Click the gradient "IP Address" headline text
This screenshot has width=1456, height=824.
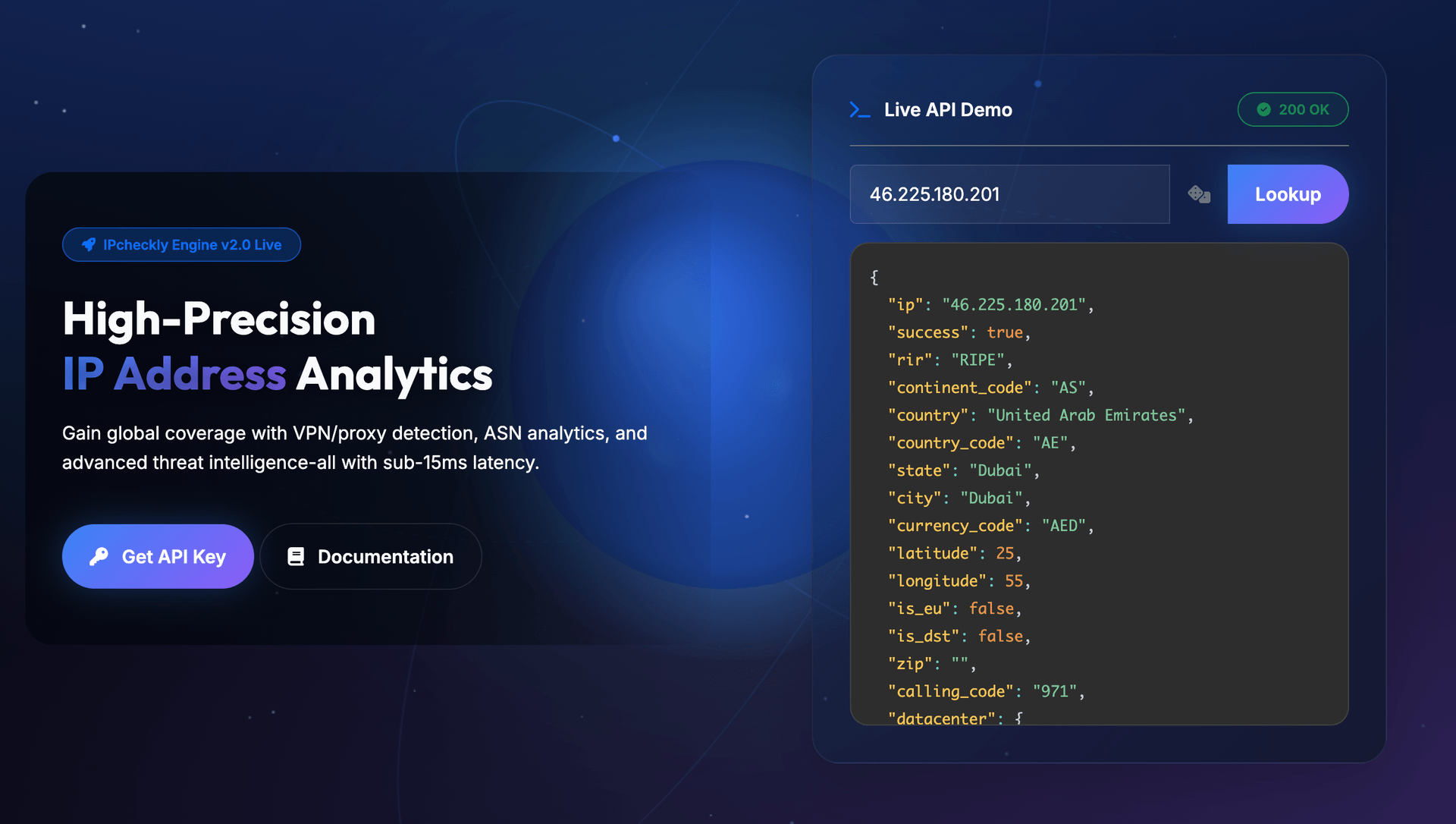coord(174,374)
